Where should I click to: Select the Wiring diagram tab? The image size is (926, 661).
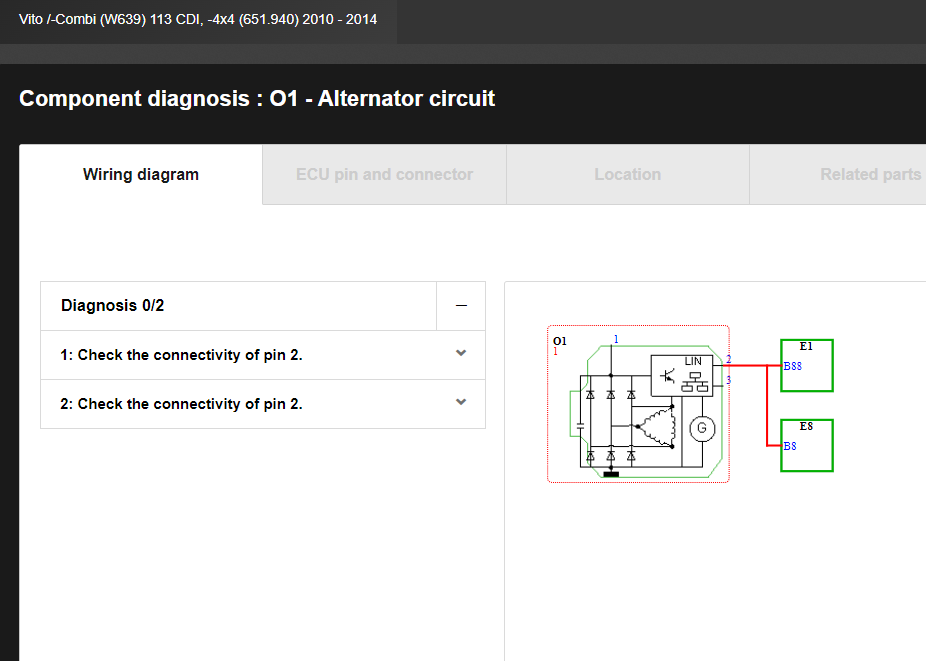tap(141, 174)
